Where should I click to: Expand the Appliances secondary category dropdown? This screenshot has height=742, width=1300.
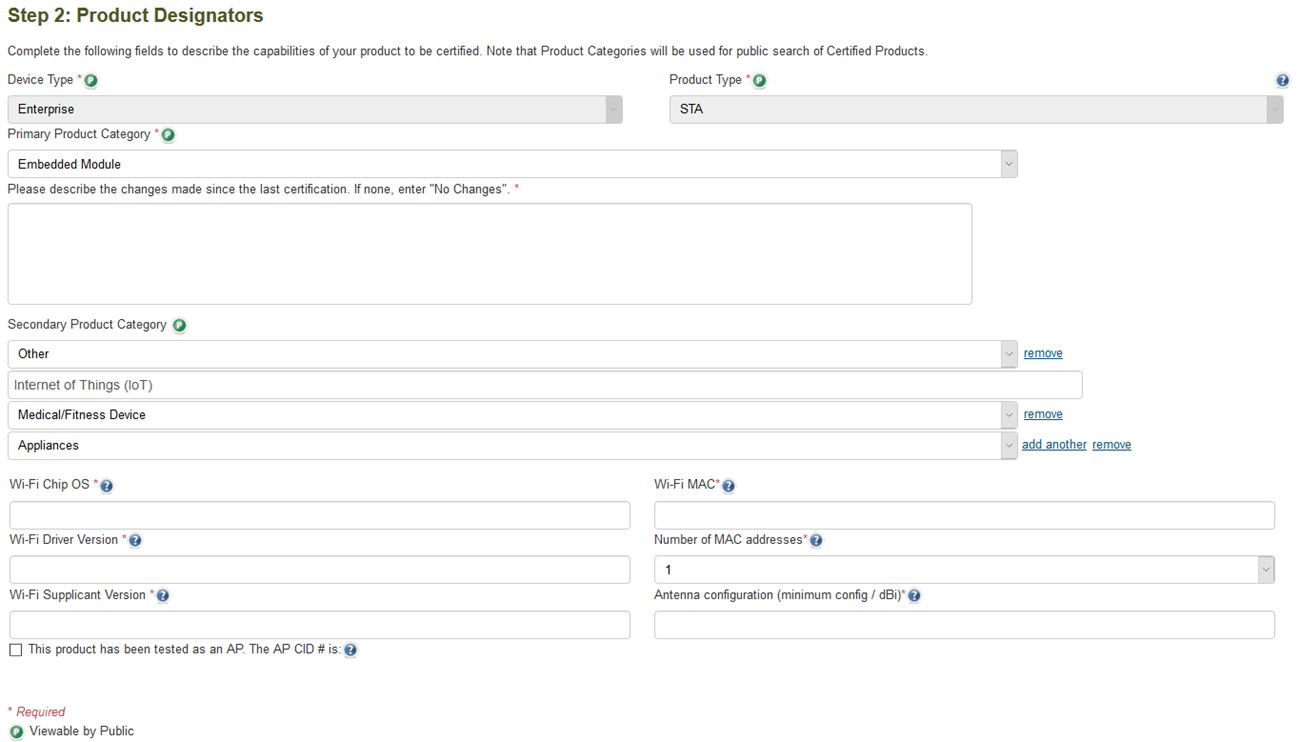512,446
